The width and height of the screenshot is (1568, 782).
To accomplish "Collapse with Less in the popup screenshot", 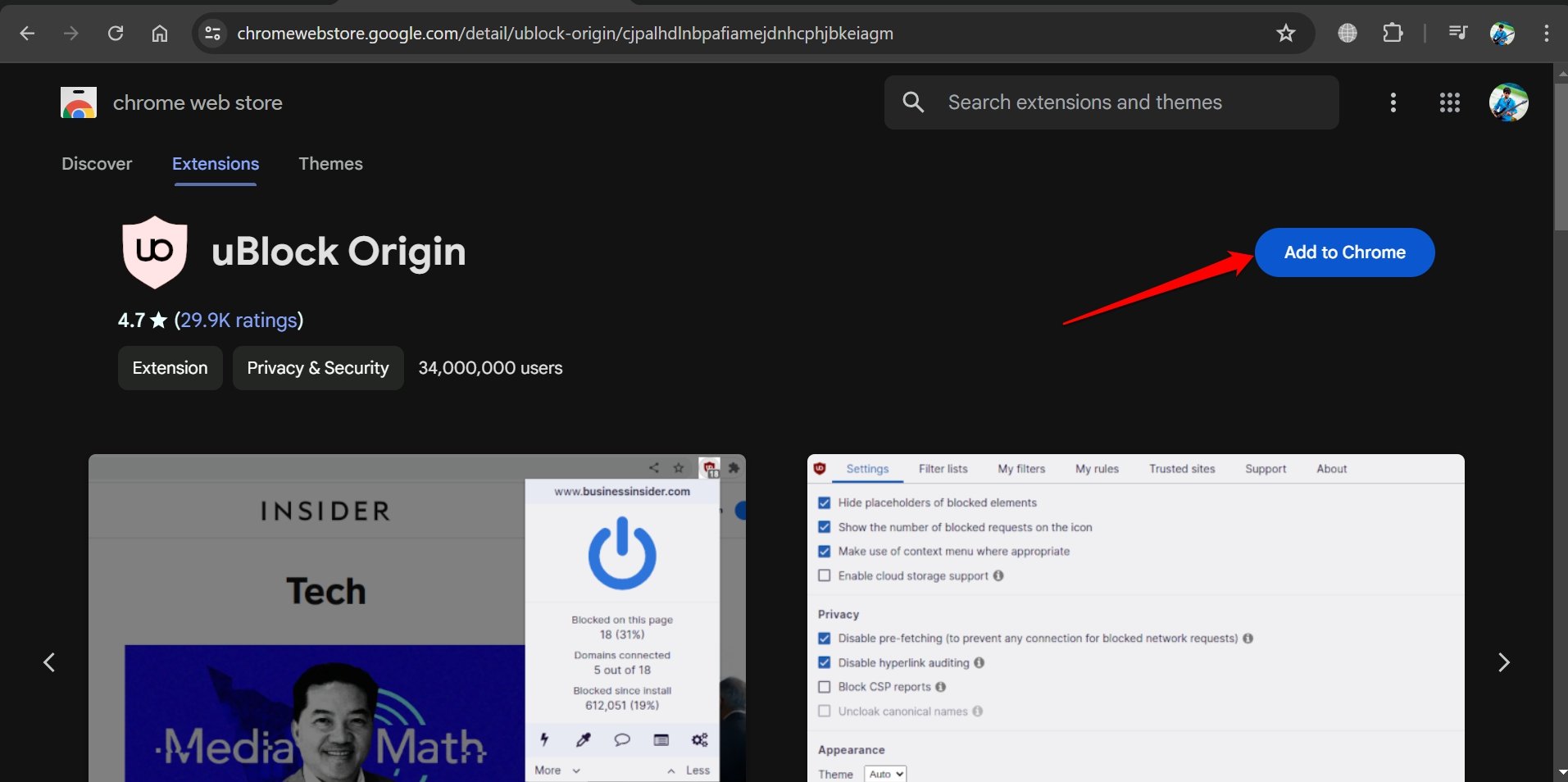I will click(x=689, y=770).
